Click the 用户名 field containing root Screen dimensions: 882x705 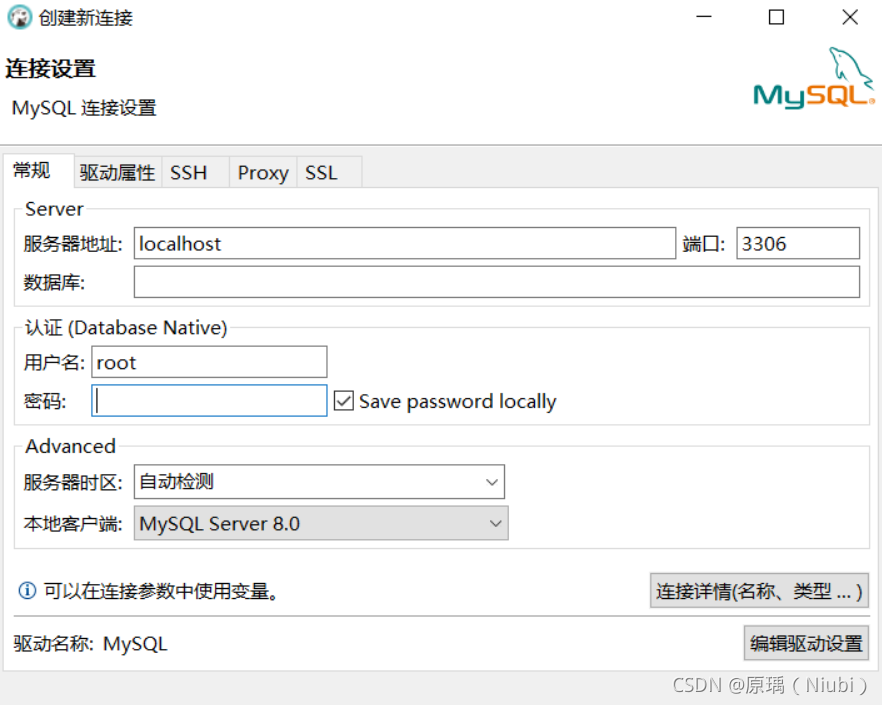click(x=209, y=362)
